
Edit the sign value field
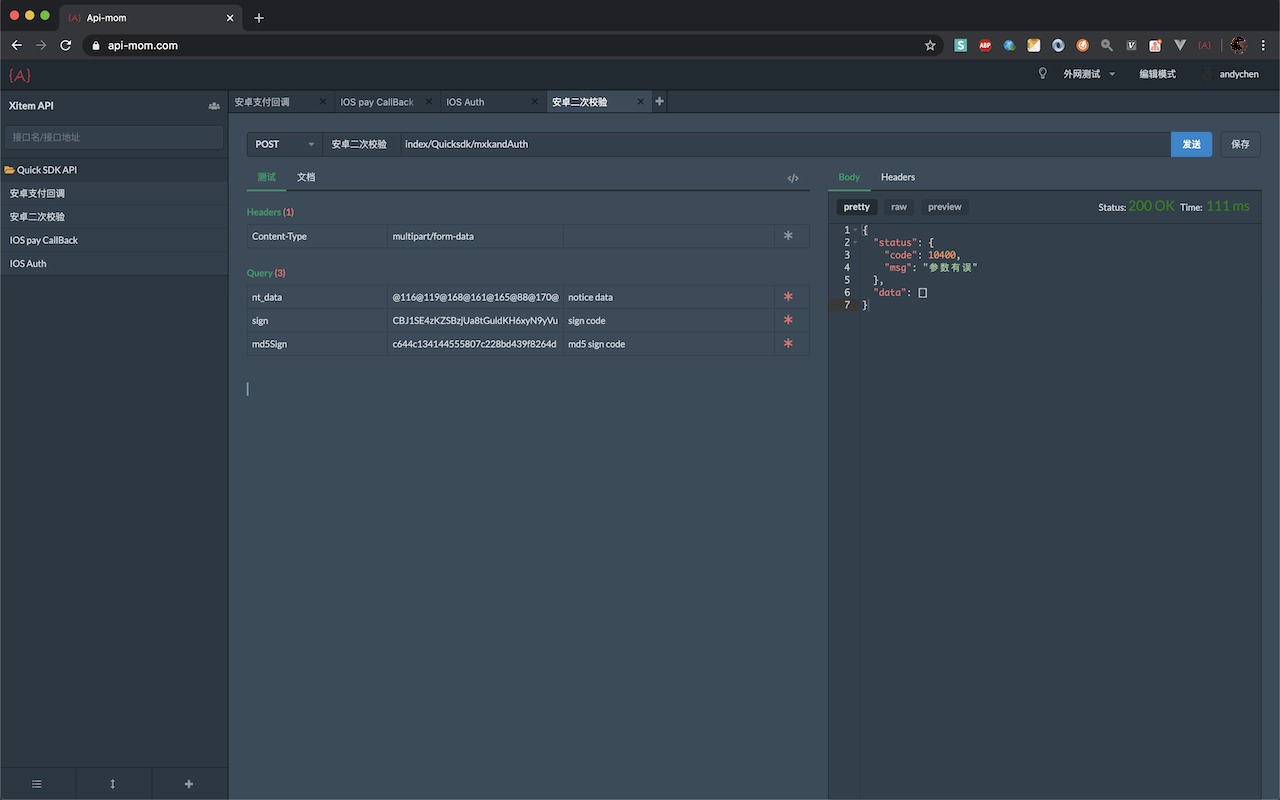point(476,320)
